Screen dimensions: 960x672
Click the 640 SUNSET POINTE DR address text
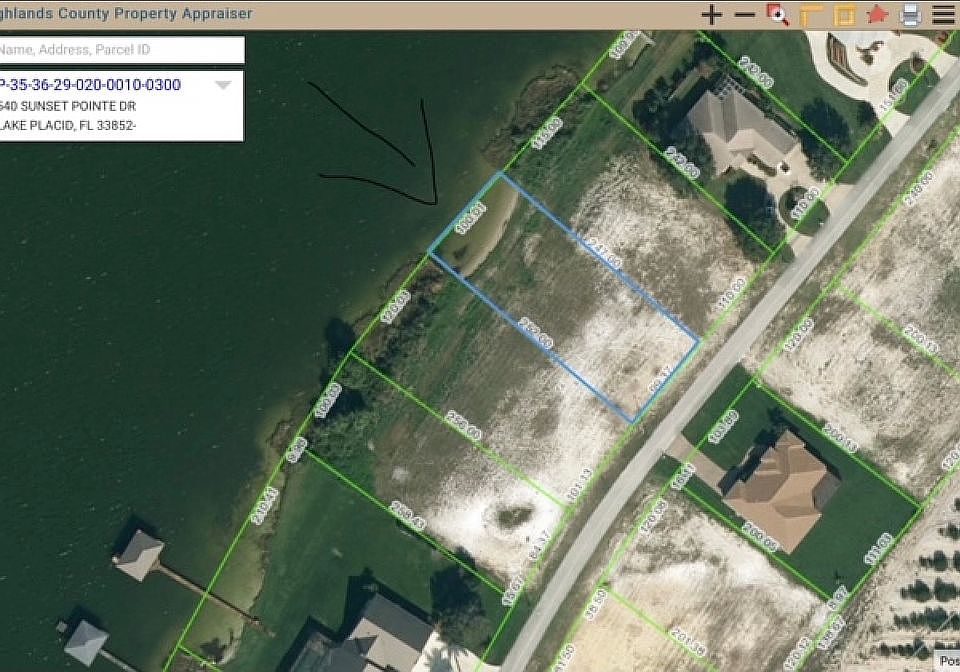tap(68, 106)
